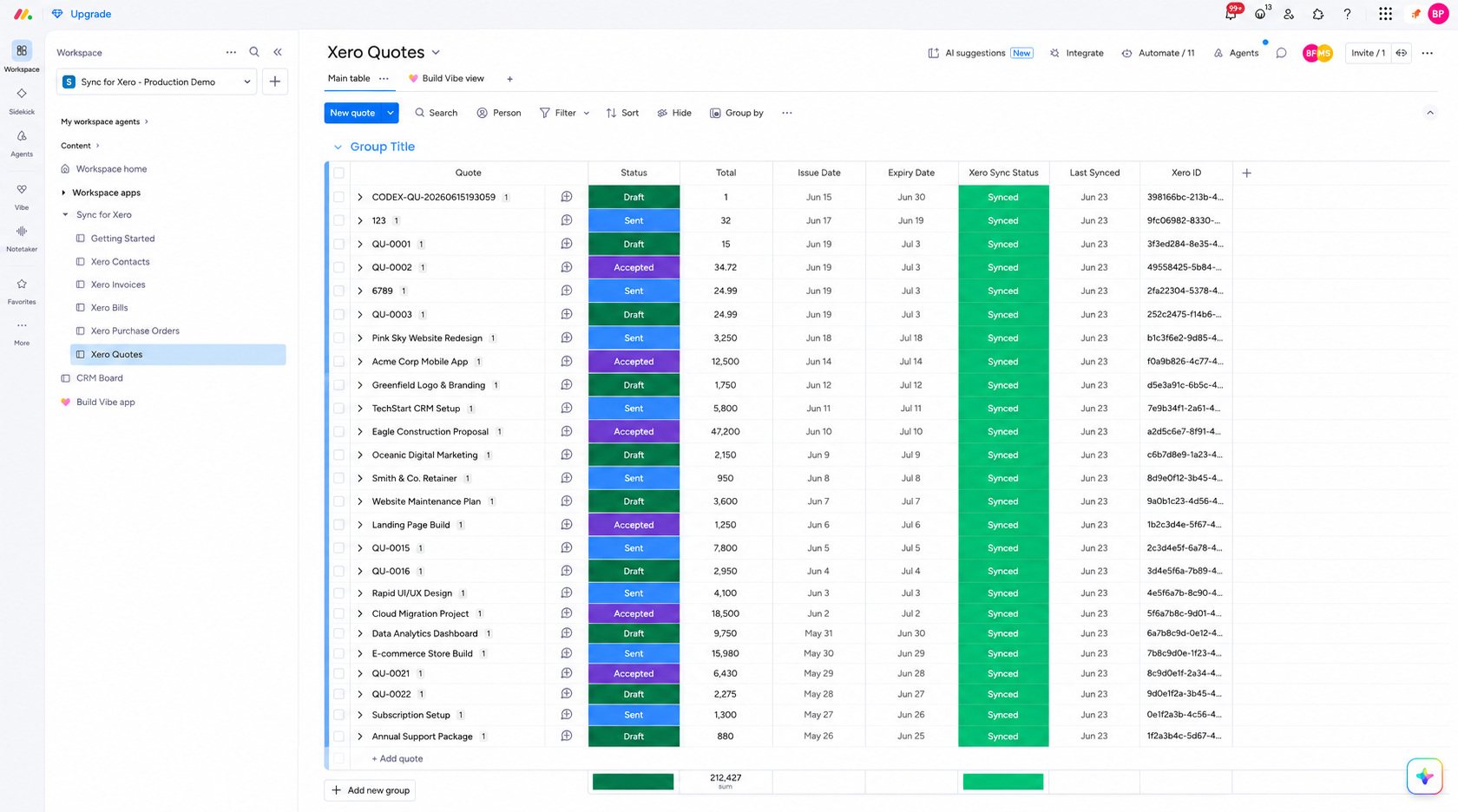Open the AI assistant sparkle button
The image size is (1458, 812).
point(1424,776)
